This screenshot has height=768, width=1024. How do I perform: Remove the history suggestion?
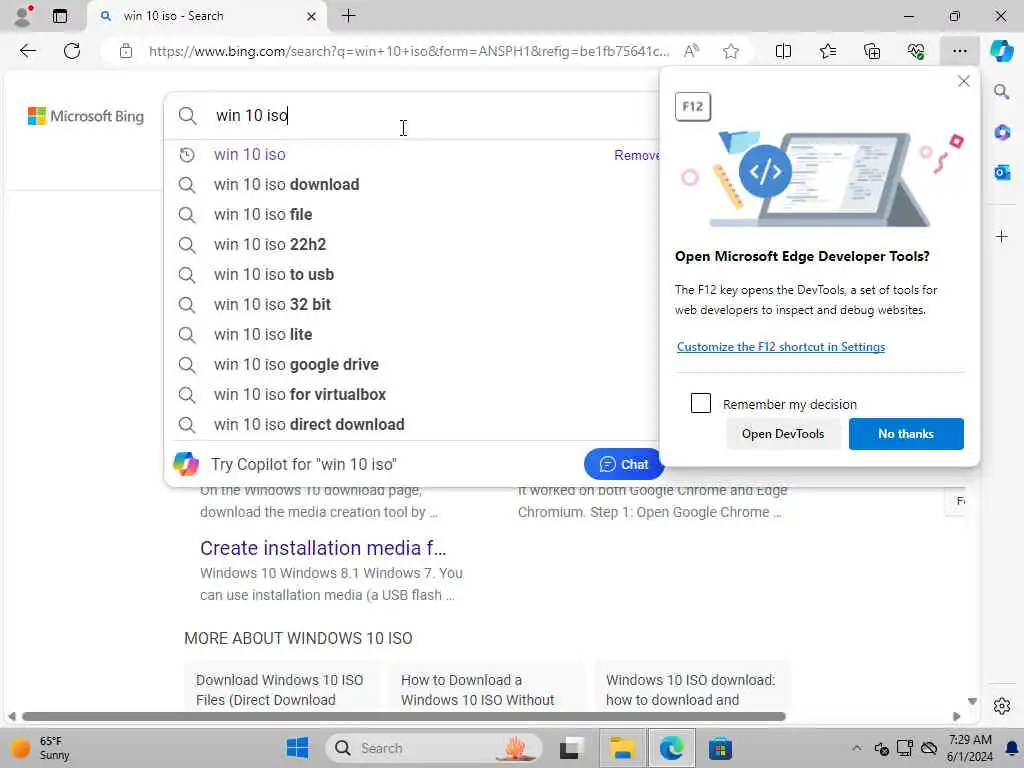(636, 155)
